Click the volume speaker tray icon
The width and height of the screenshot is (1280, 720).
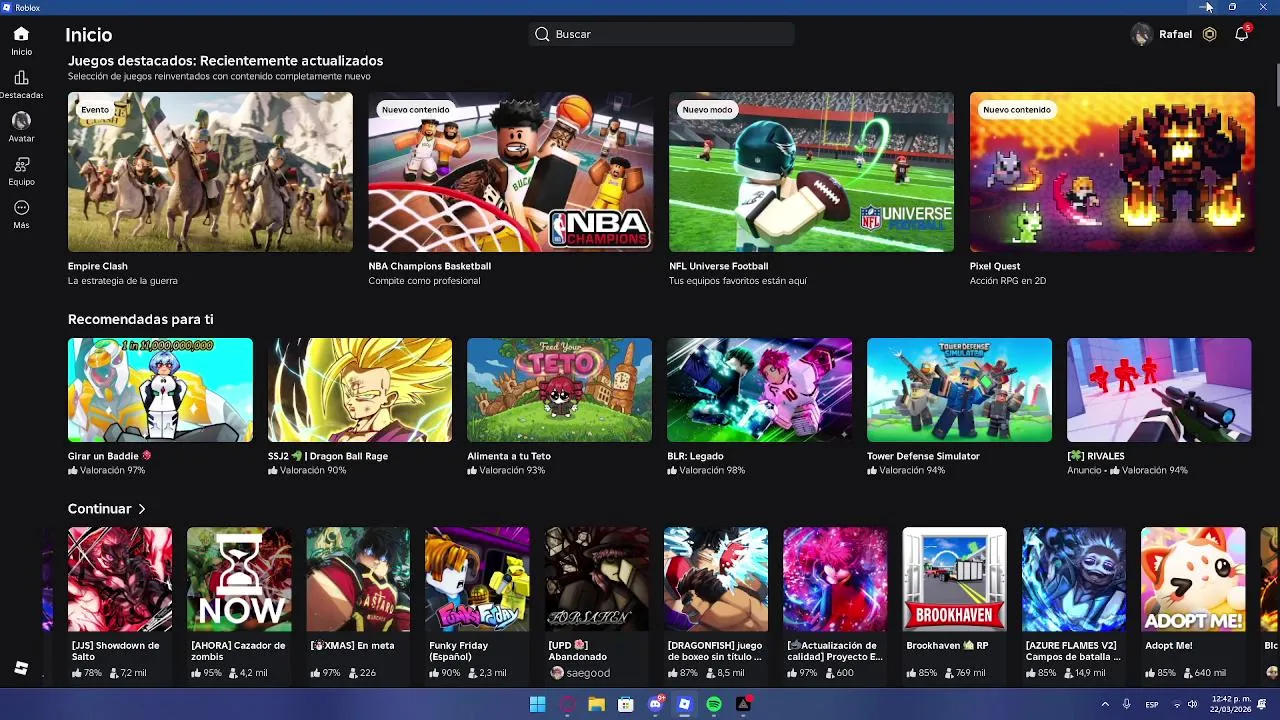point(1192,705)
